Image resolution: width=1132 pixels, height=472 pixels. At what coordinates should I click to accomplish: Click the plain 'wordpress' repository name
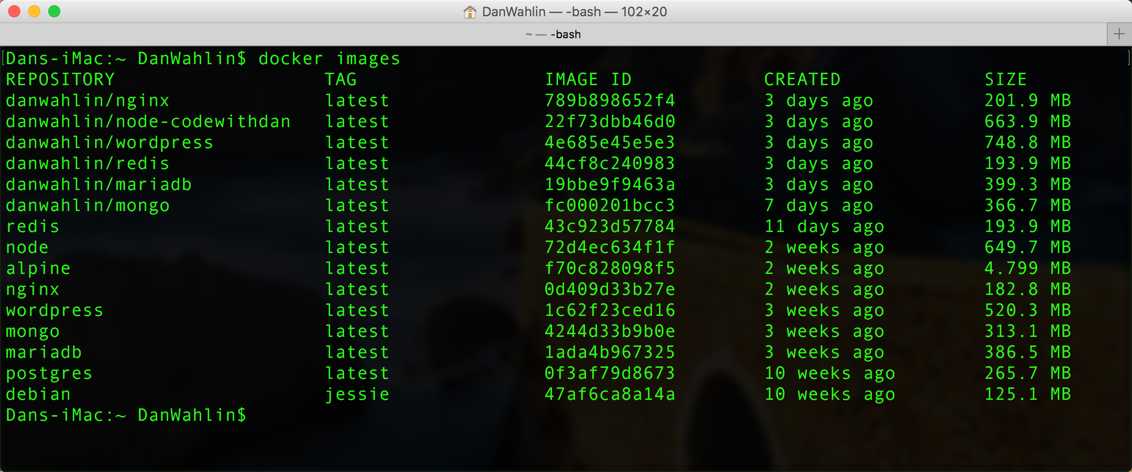pos(55,310)
